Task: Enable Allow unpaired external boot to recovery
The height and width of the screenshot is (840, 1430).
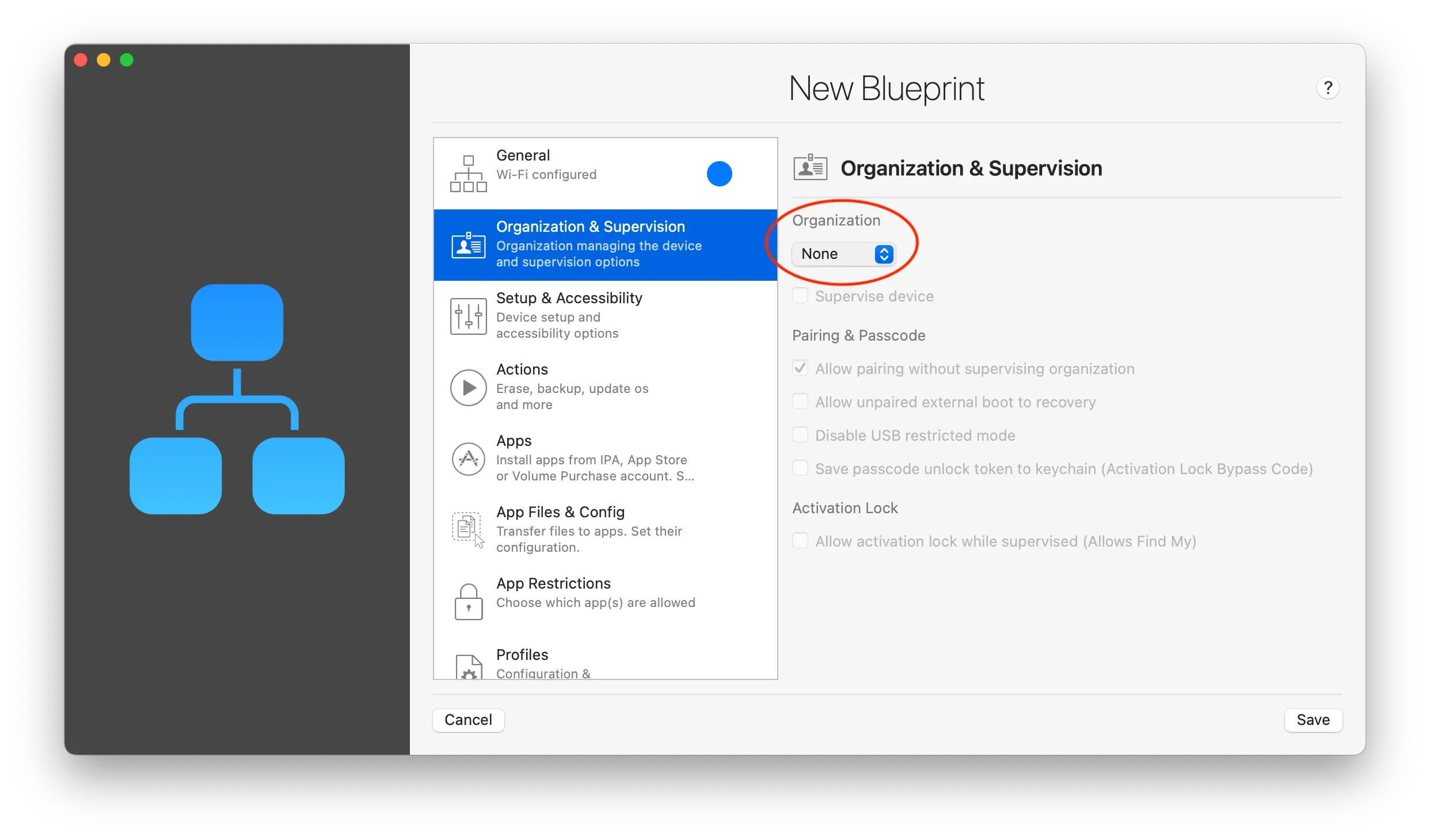Action: [x=800, y=401]
